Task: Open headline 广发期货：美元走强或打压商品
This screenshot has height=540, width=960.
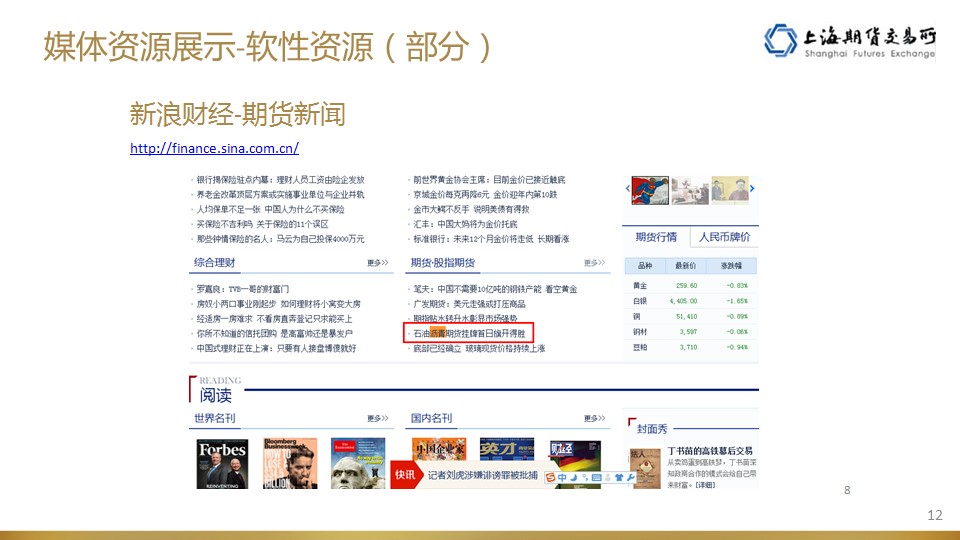Action: [x=469, y=304]
